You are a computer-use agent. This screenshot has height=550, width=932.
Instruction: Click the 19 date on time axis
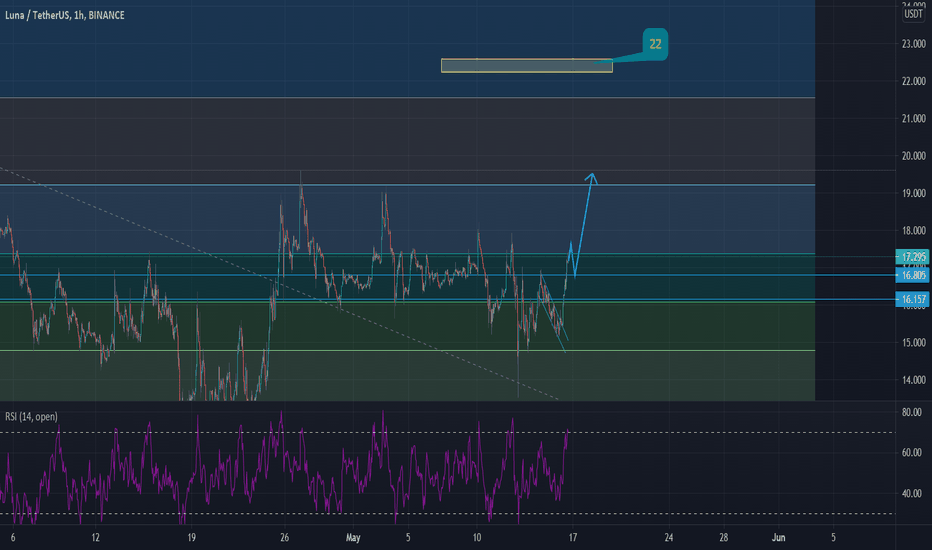click(191, 538)
